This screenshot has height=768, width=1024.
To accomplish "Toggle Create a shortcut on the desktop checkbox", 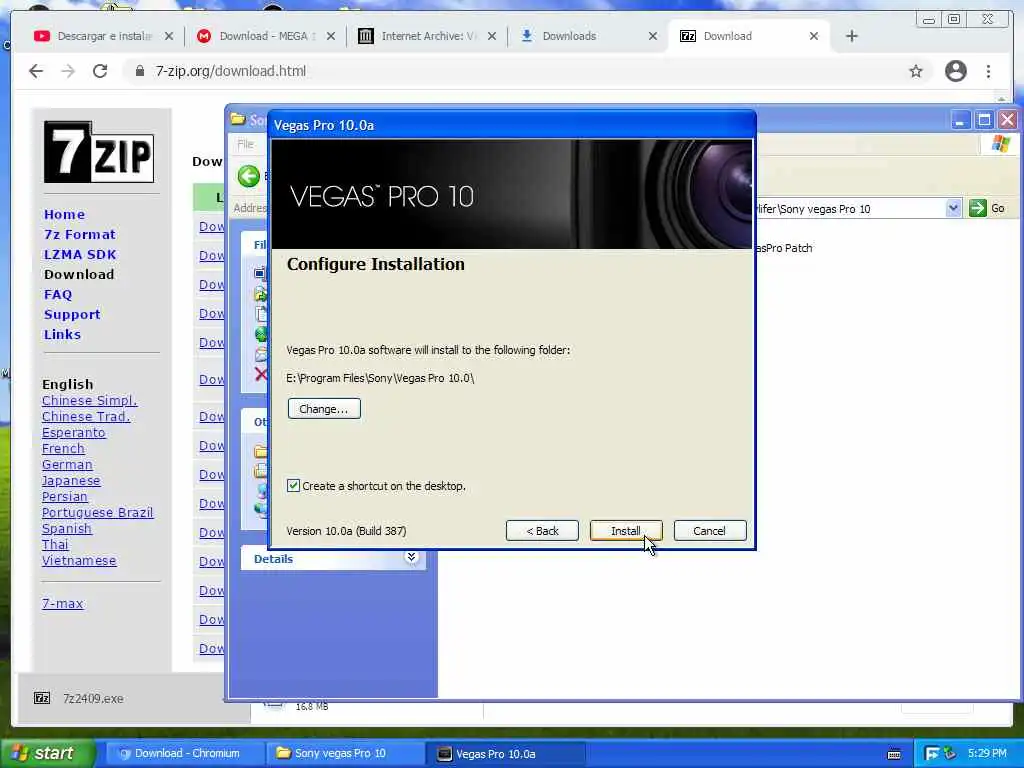I will [293, 485].
